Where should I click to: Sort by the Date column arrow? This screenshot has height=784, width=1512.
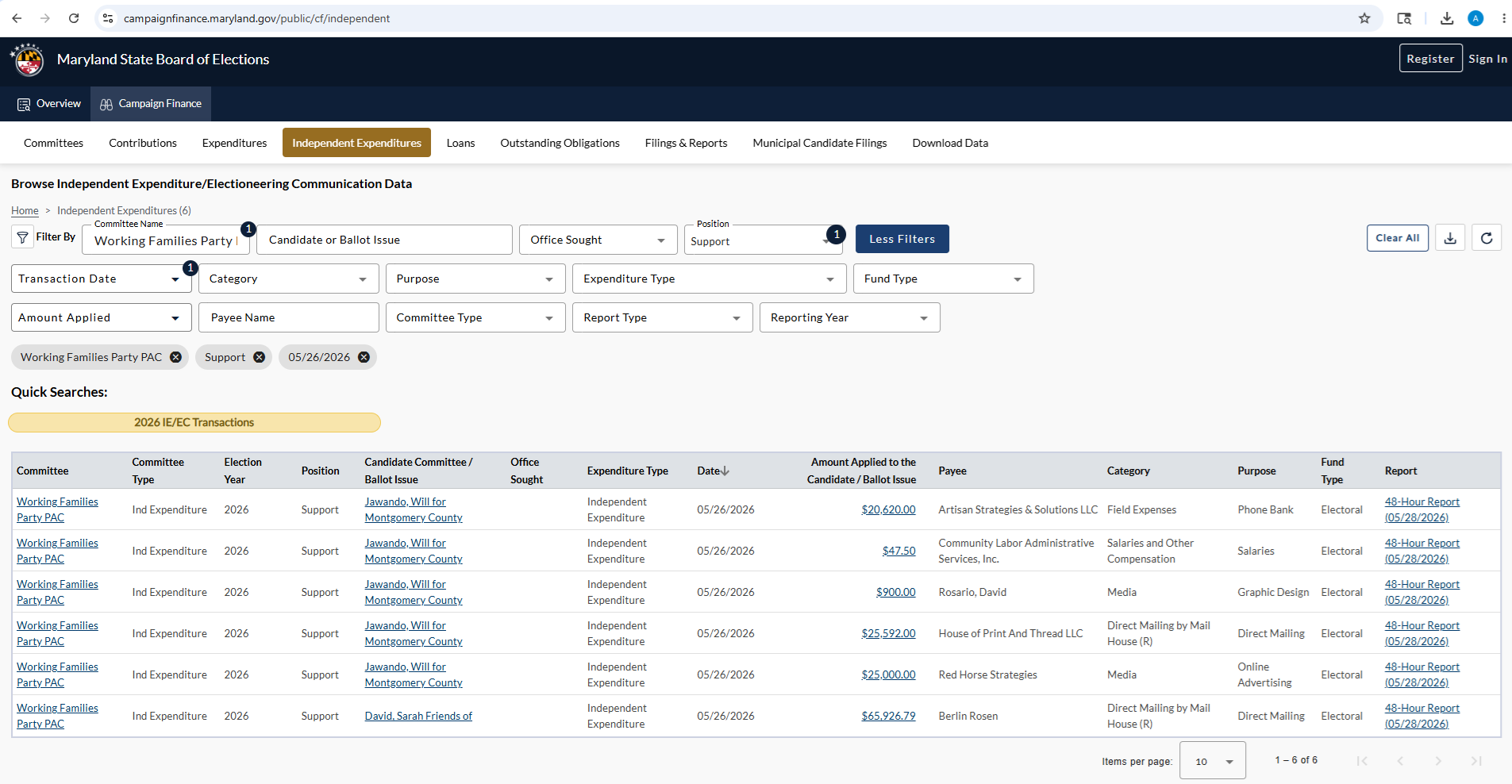[725, 471]
